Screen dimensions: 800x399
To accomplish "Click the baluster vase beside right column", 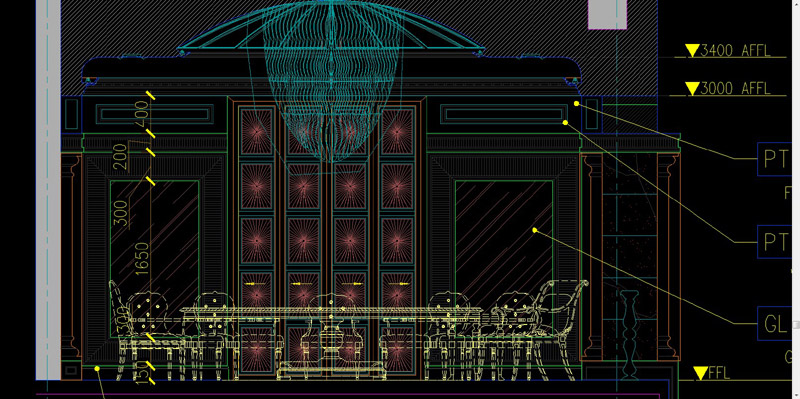I will 630,334.
